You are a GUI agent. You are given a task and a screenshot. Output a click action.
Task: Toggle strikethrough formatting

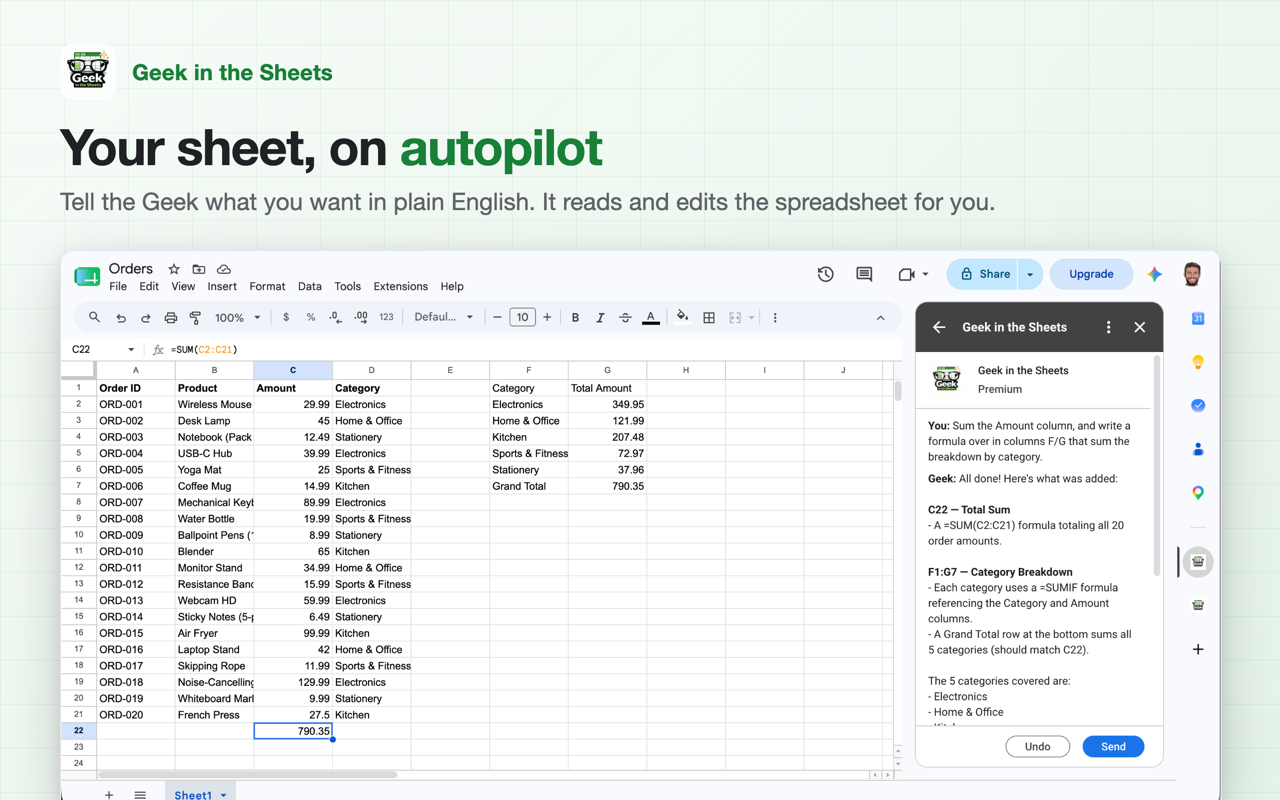point(625,318)
